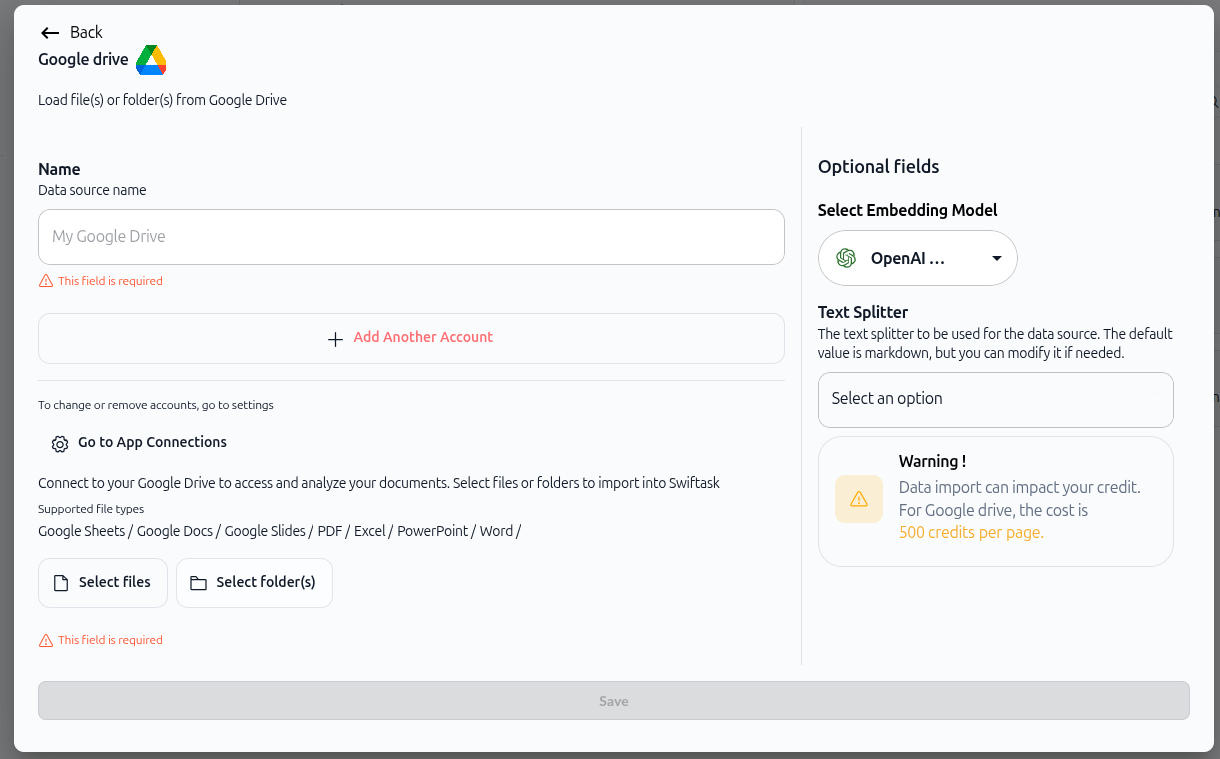Screen dimensions: 1220x759
Task: Click the plus icon for adding account
Action: tap(336, 339)
